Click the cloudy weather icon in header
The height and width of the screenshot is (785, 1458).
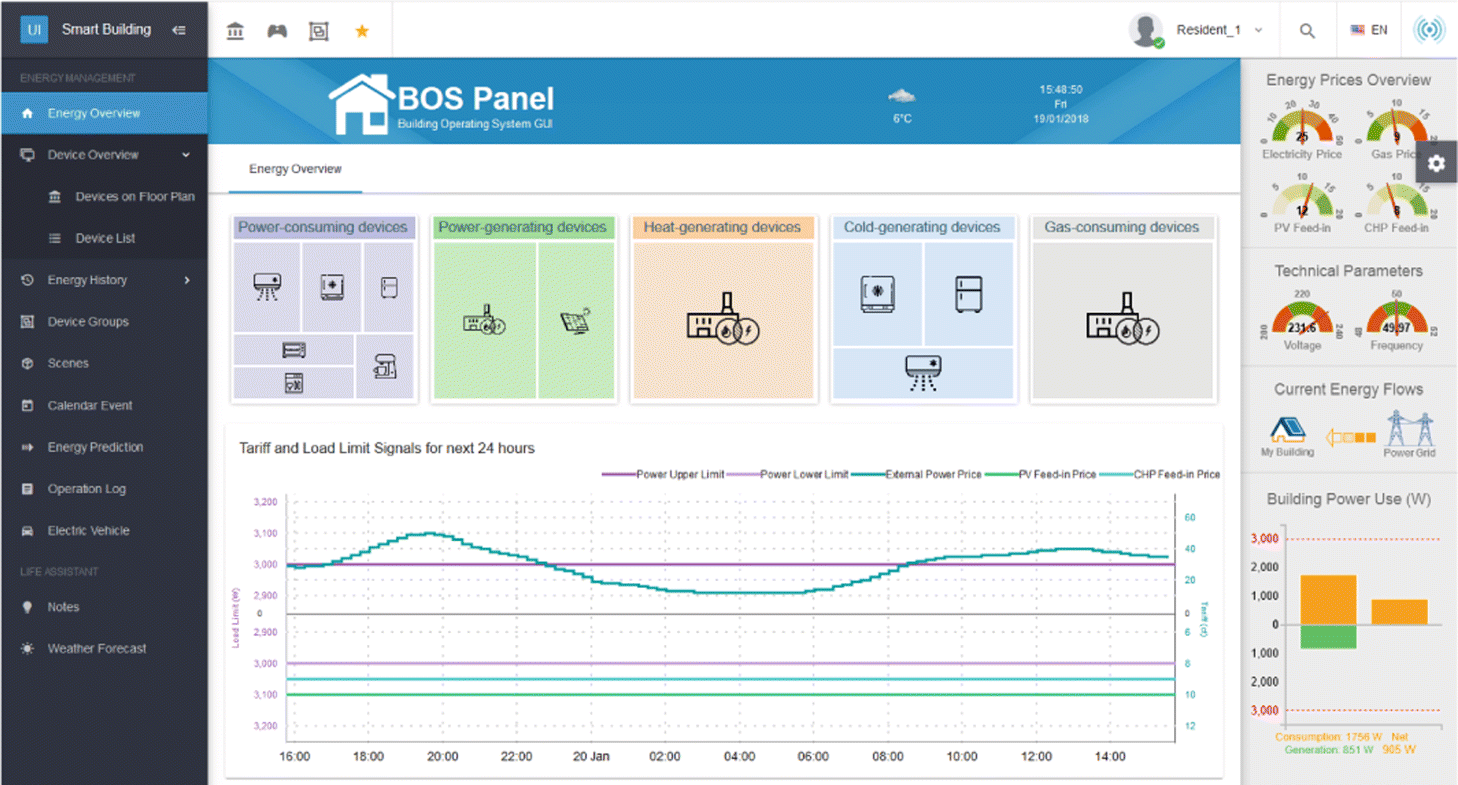(902, 96)
